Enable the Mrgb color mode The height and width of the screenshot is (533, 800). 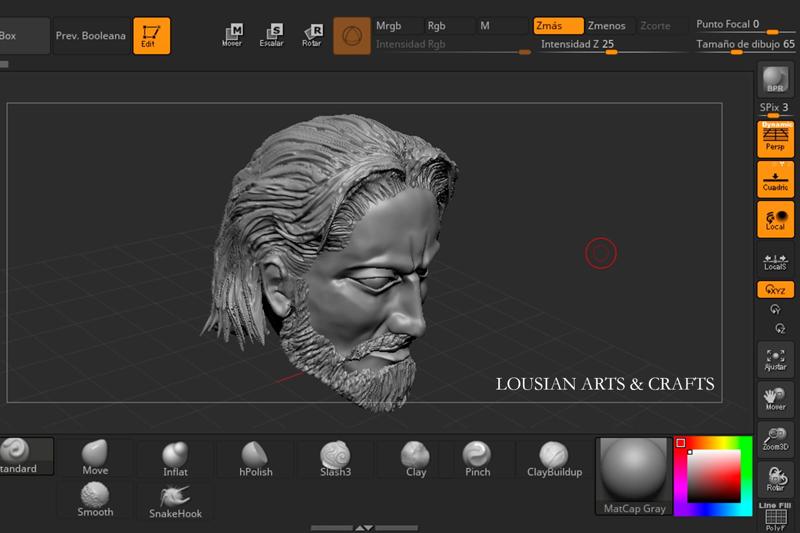[x=397, y=26]
